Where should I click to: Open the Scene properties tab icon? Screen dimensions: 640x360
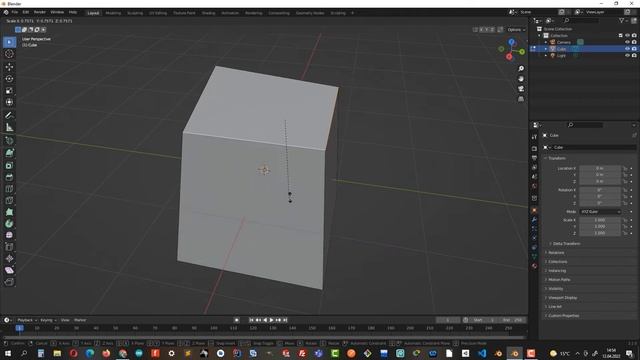point(534,177)
